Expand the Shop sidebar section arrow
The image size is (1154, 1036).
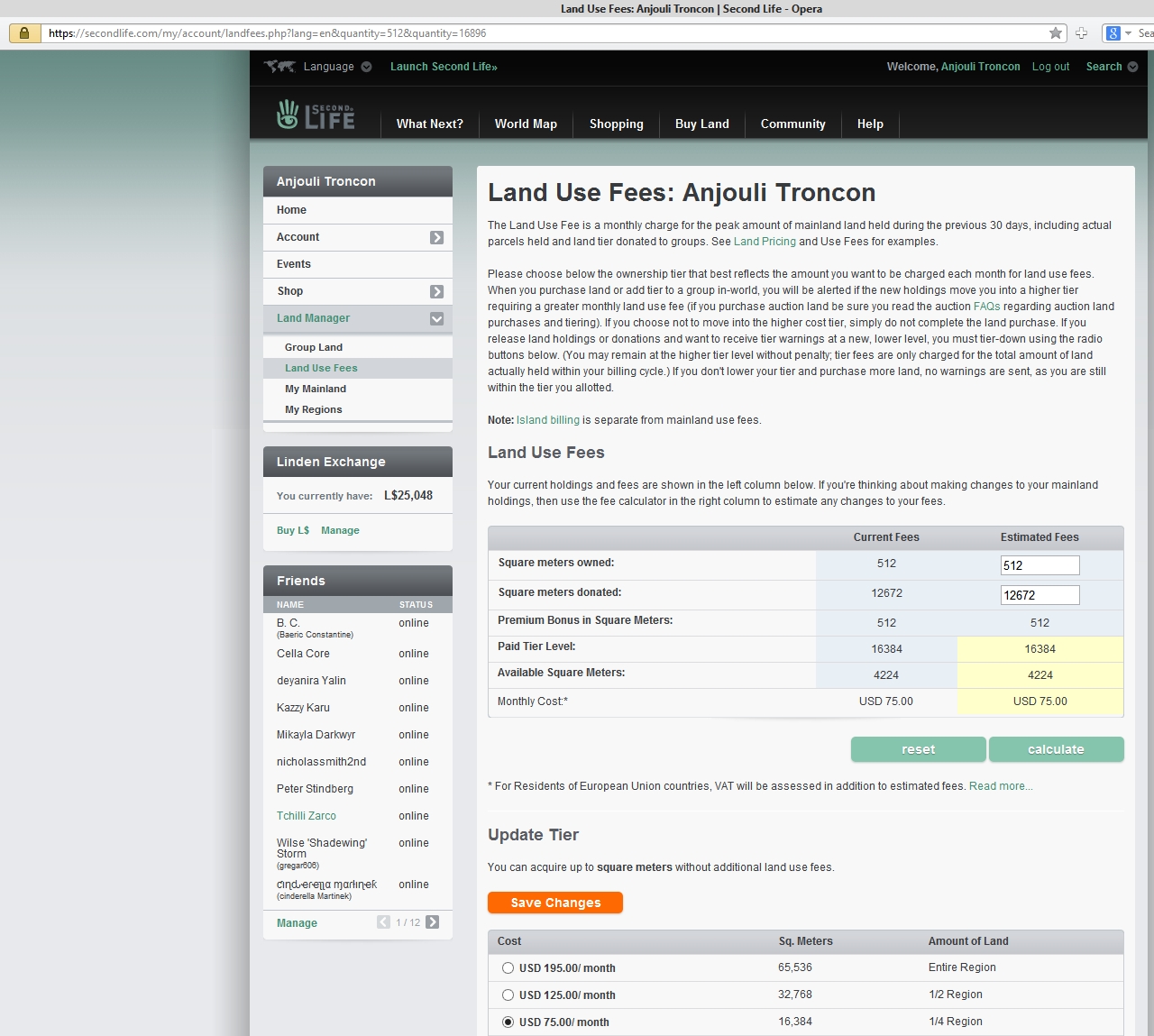[437, 291]
